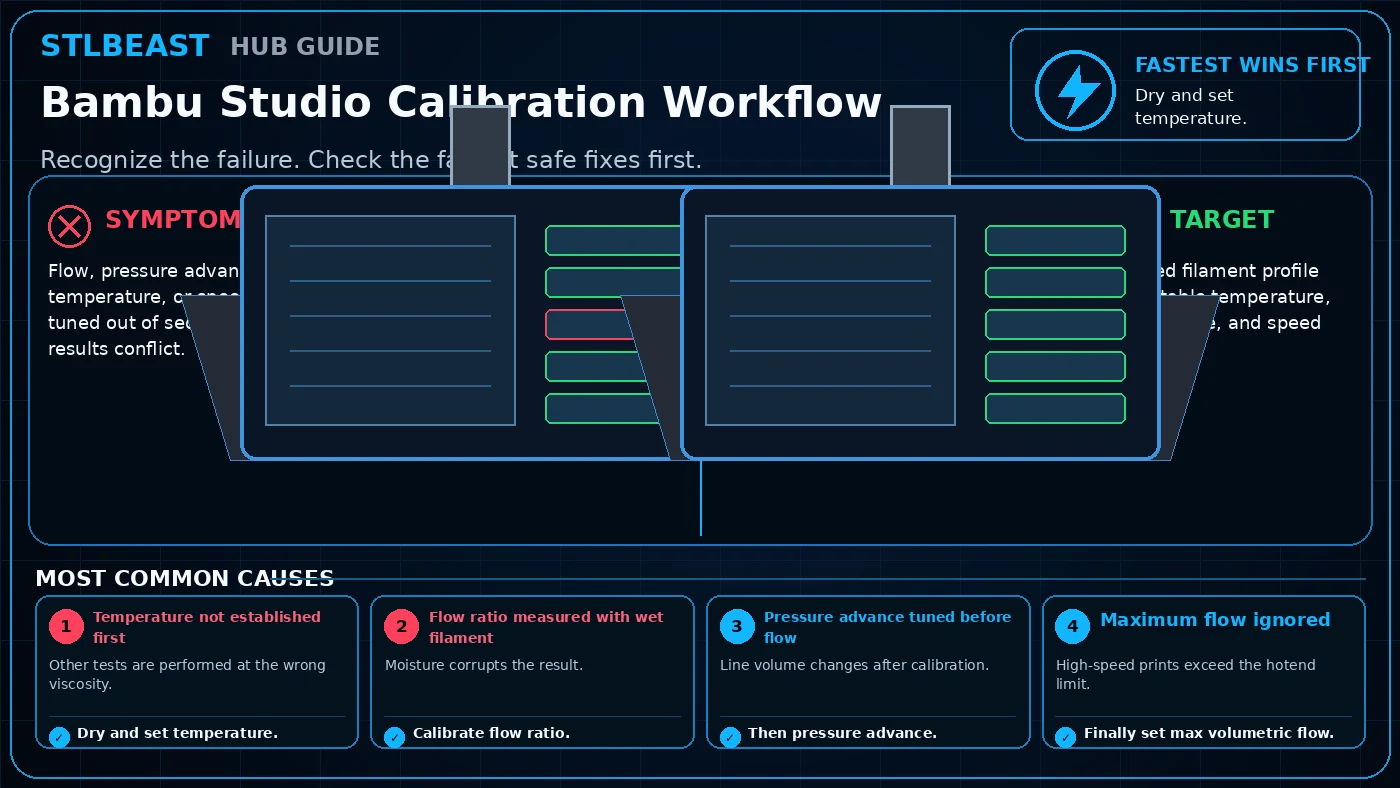Click 'Other tests are performed at the wrong viscosity.'
Screen dimensions: 1400x788
point(187,675)
